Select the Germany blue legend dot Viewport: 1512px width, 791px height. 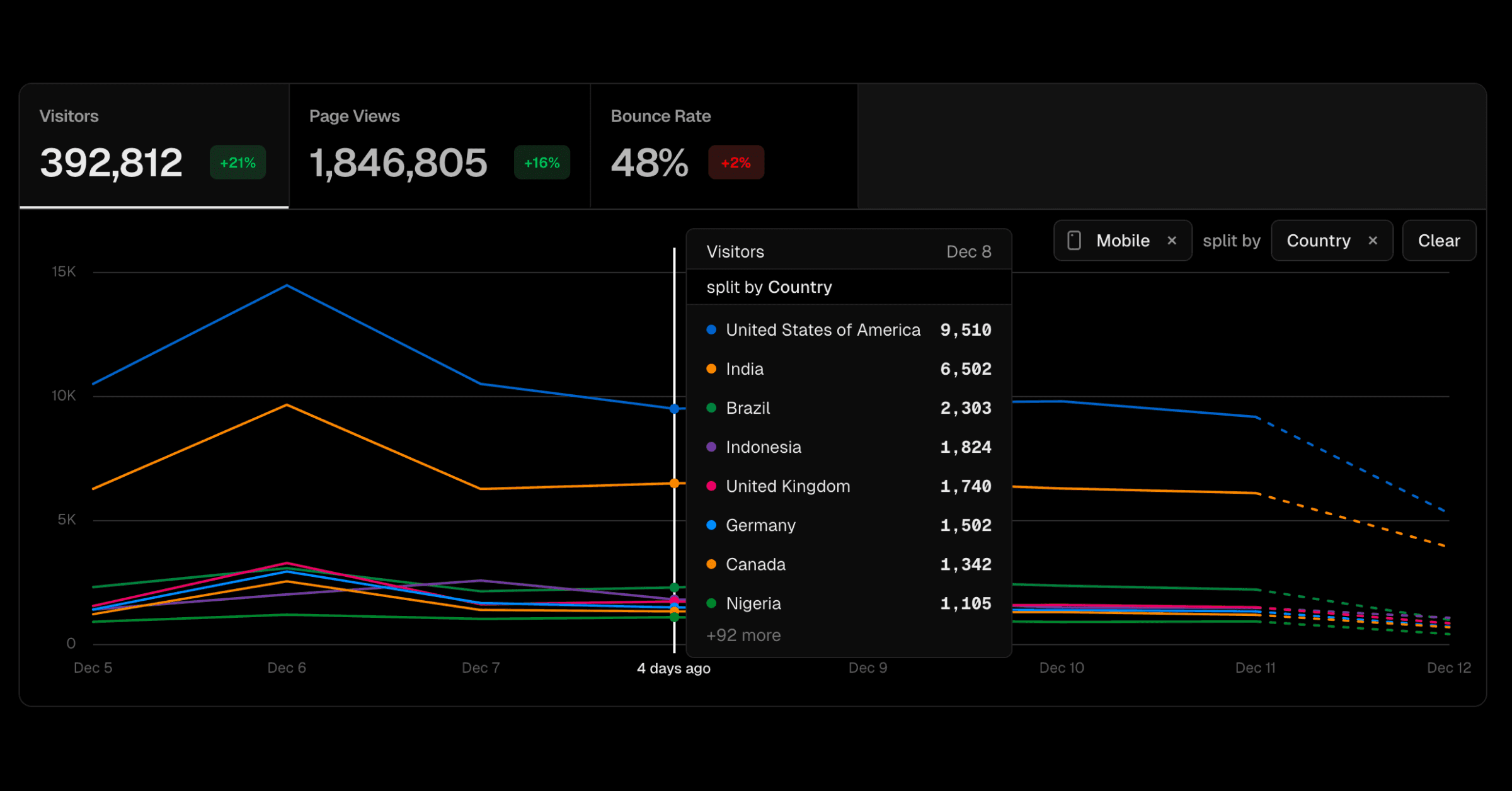click(711, 525)
